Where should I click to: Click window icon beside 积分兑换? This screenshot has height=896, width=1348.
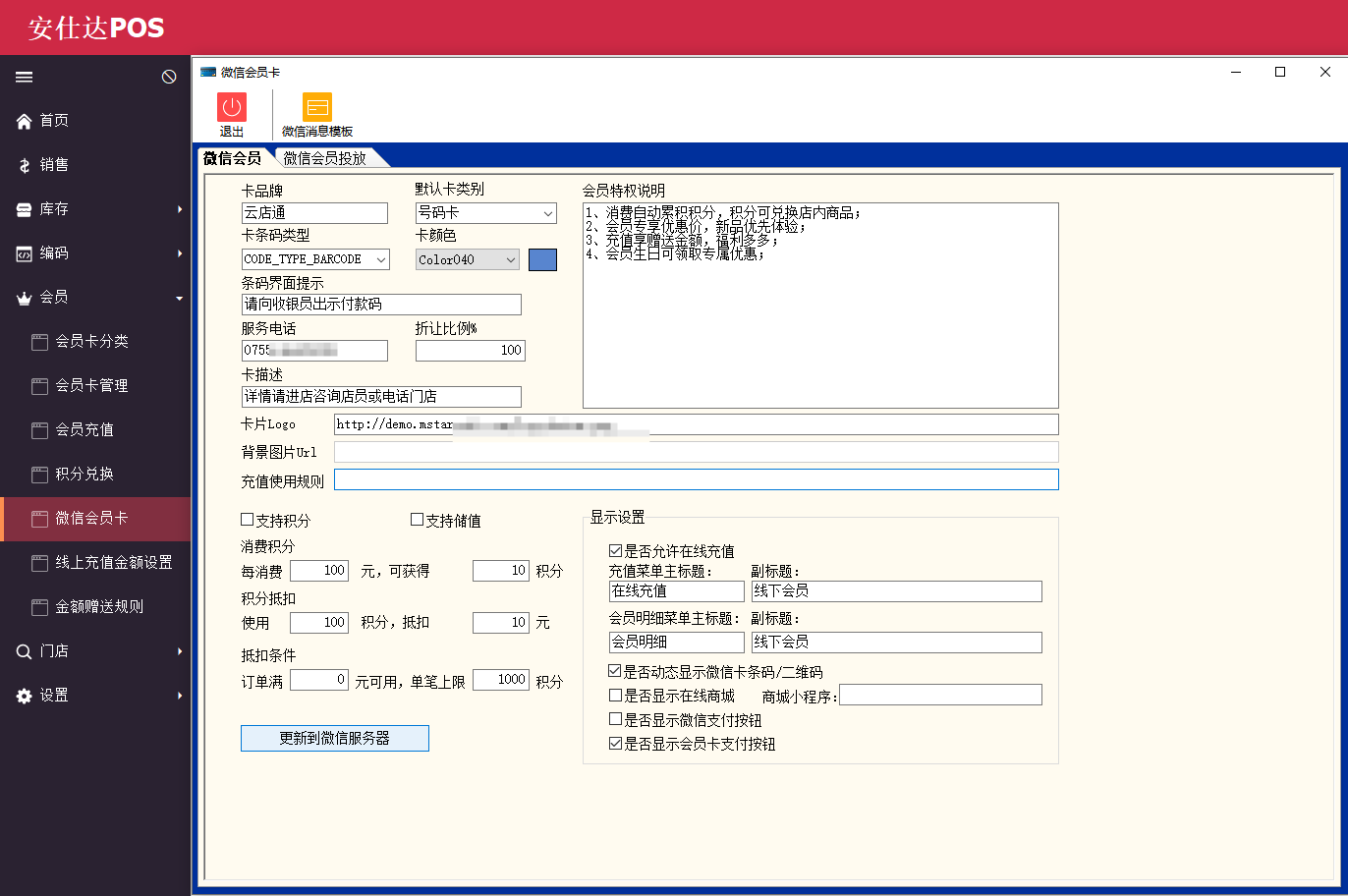pos(39,475)
